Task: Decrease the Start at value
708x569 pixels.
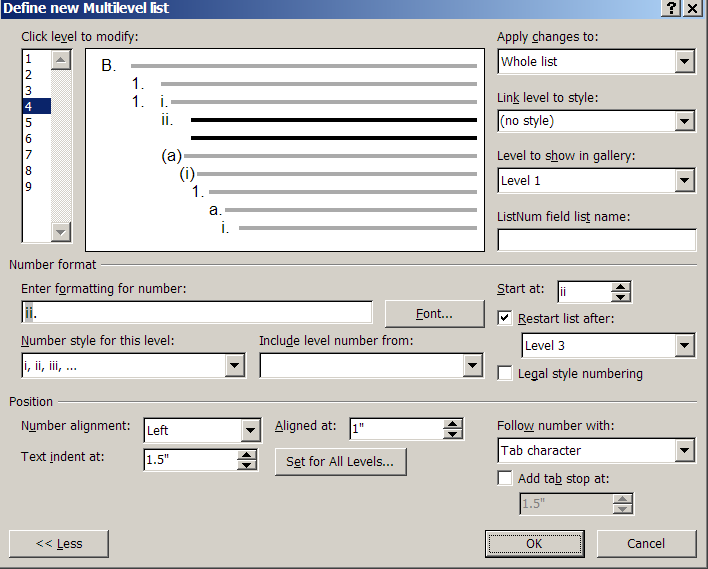Action: [621, 297]
